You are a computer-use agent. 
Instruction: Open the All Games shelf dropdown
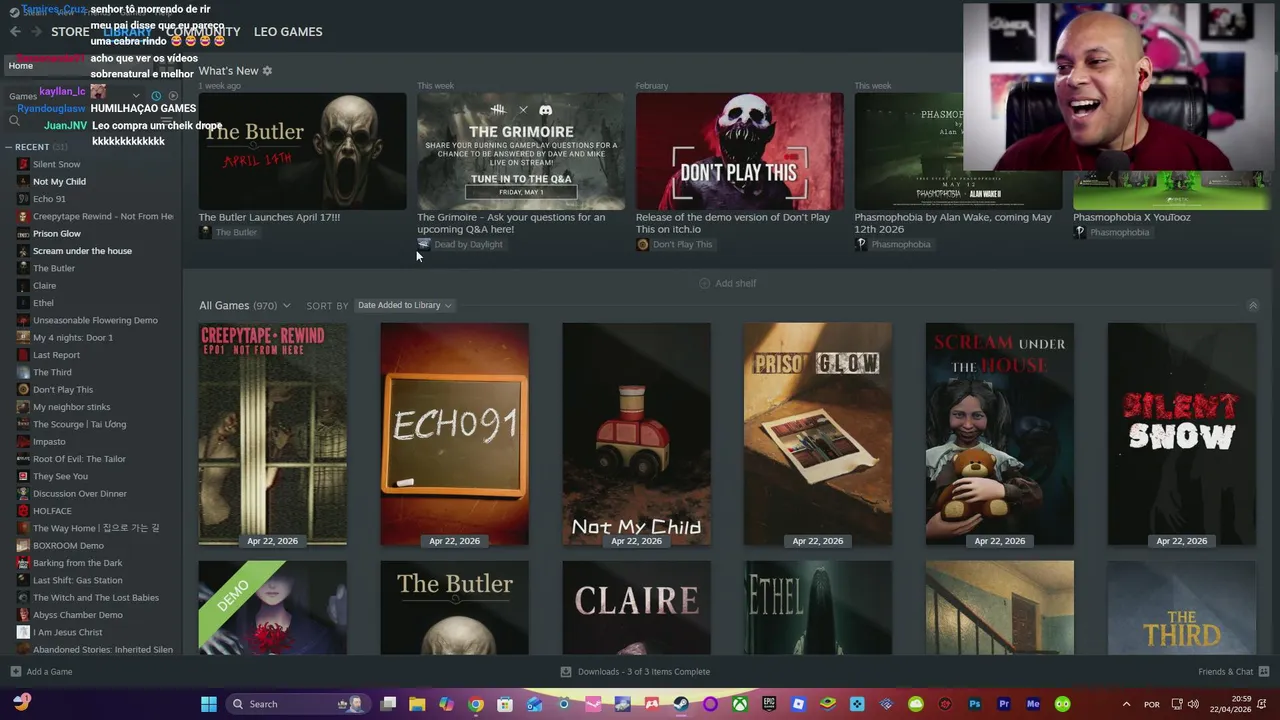click(286, 306)
